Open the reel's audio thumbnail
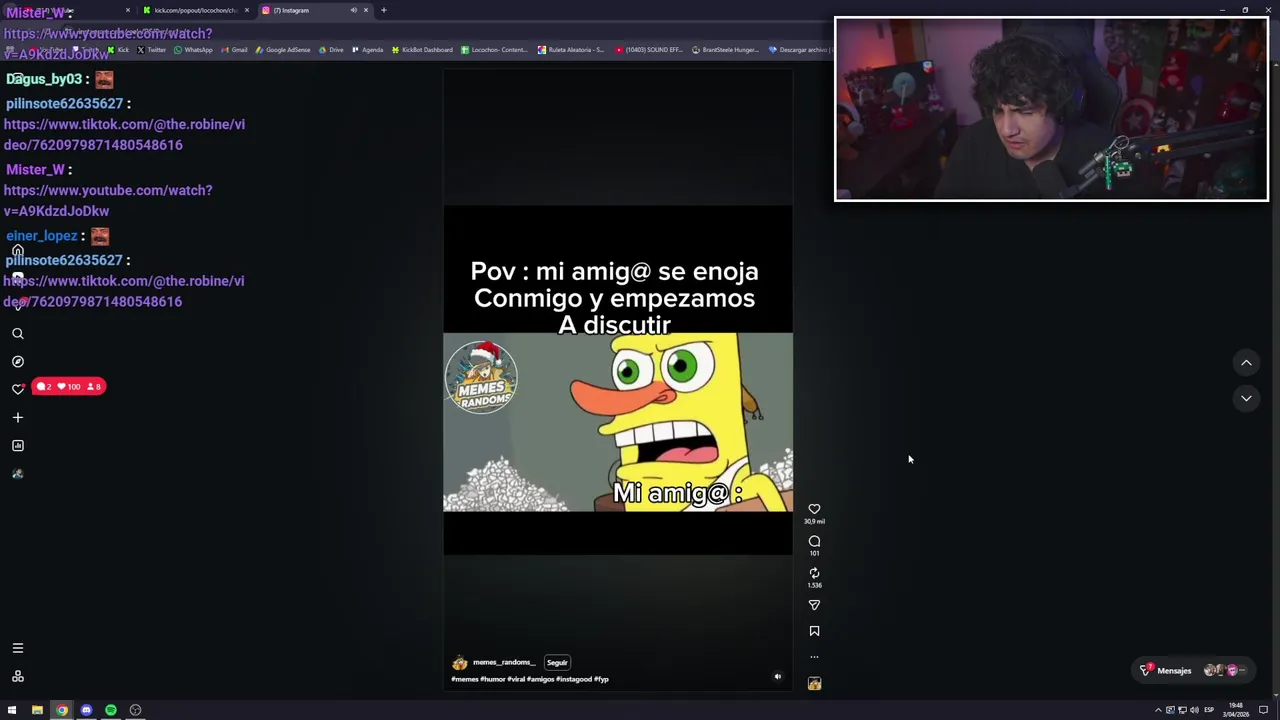The image size is (1280, 720). (x=814, y=683)
